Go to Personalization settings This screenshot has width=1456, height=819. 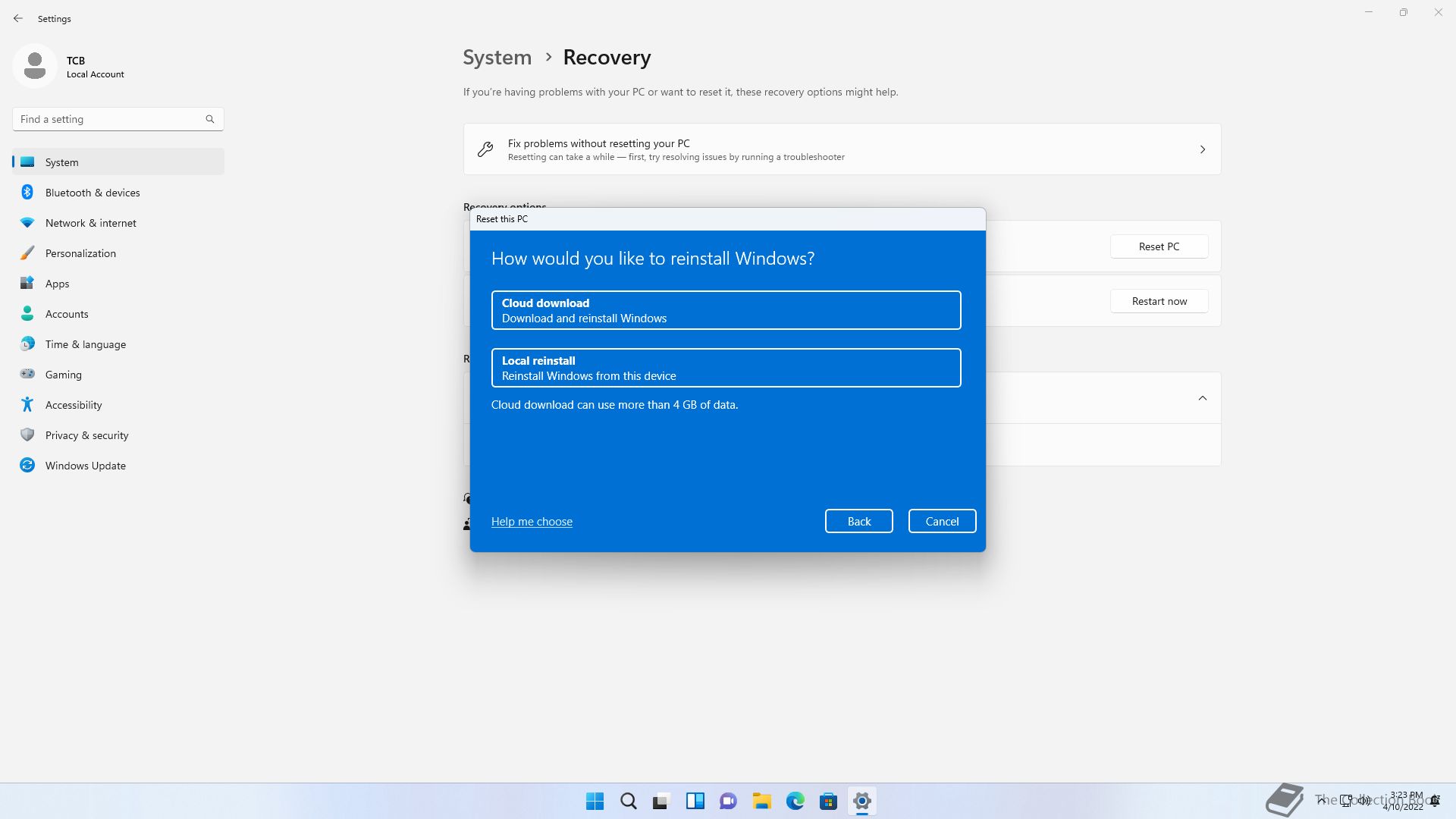[x=118, y=253]
